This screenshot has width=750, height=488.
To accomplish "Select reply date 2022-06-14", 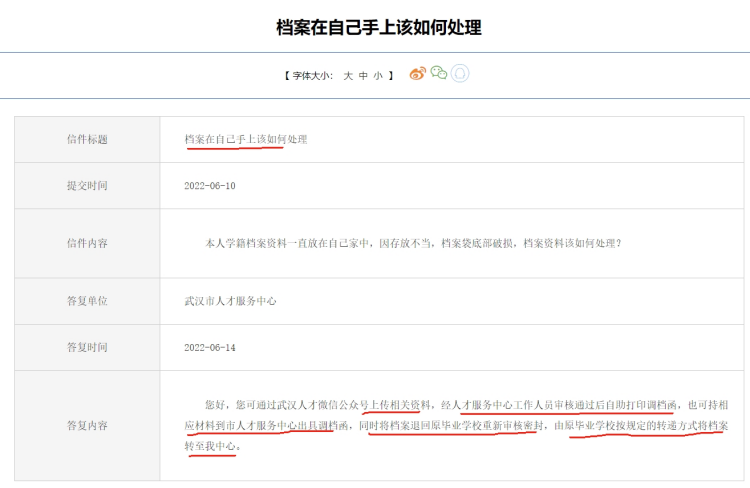I will 210,347.
